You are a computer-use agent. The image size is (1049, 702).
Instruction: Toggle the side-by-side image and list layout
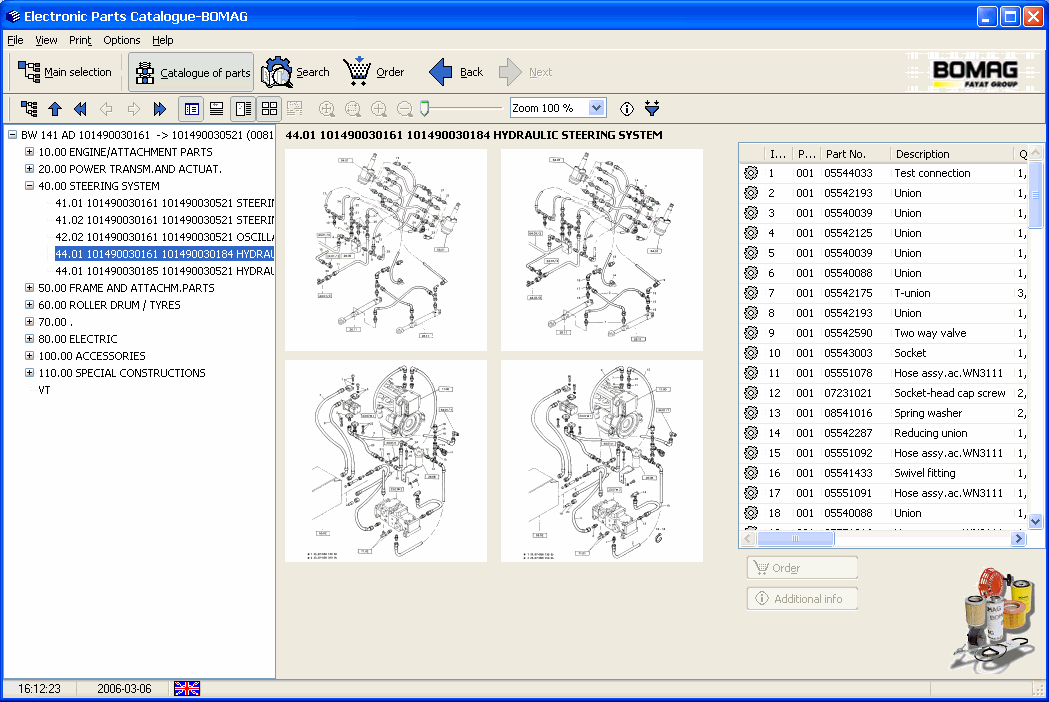[x=244, y=108]
